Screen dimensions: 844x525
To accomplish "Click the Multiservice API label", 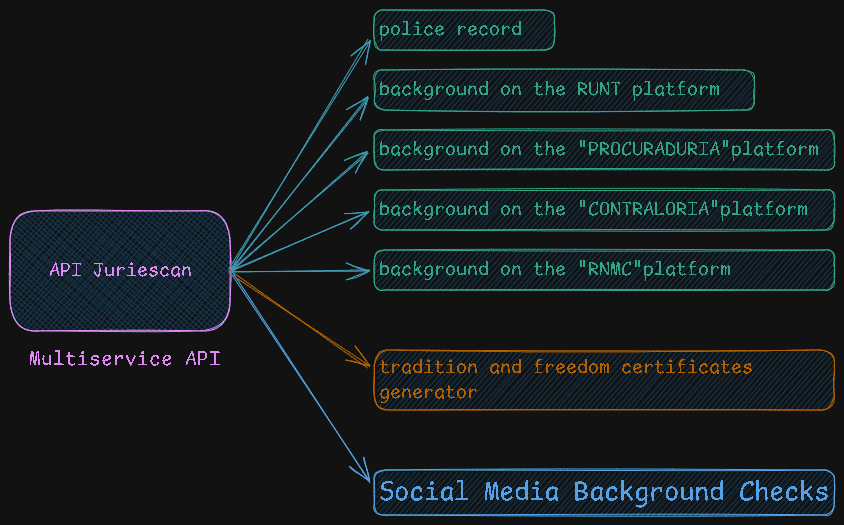I will (x=125, y=359).
